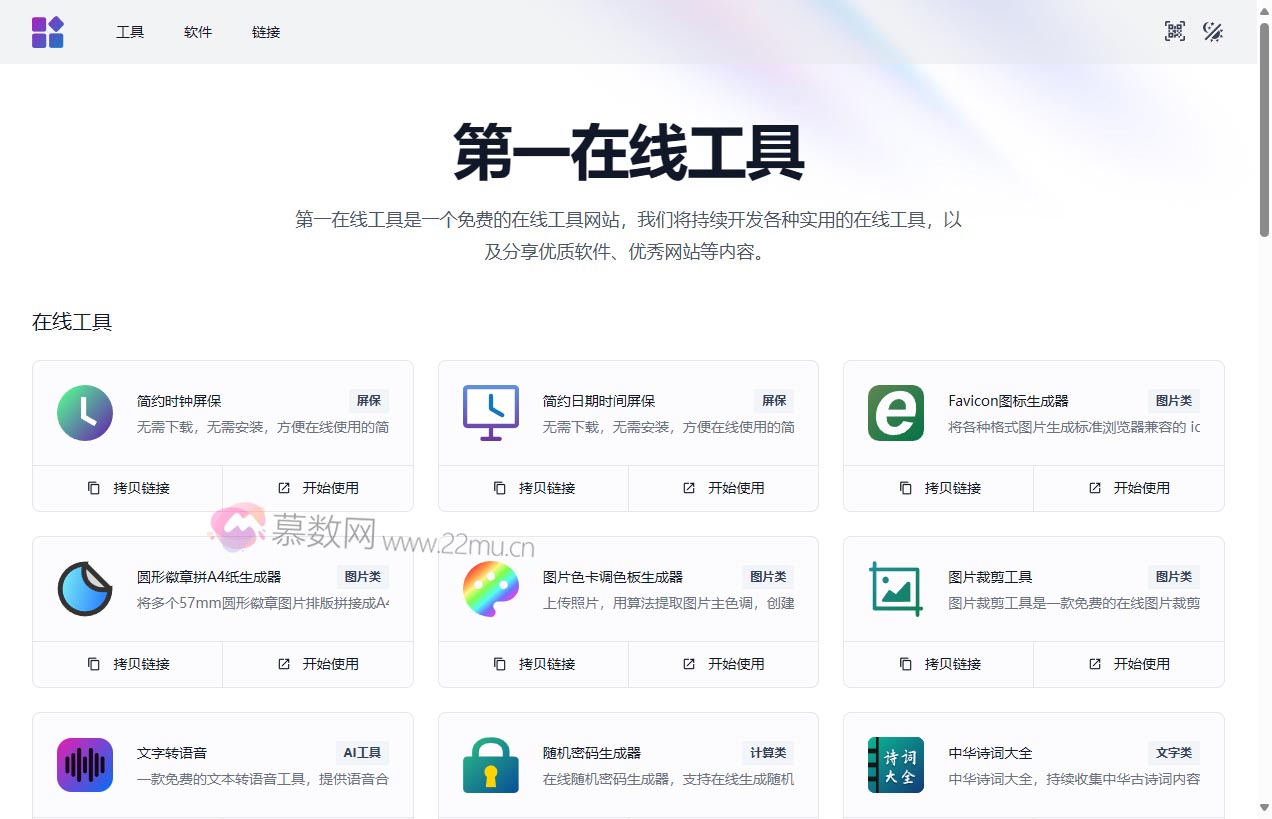Click the purple waveform icon of 文字转语音
The height and width of the screenshot is (819, 1272).
tap(85, 765)
